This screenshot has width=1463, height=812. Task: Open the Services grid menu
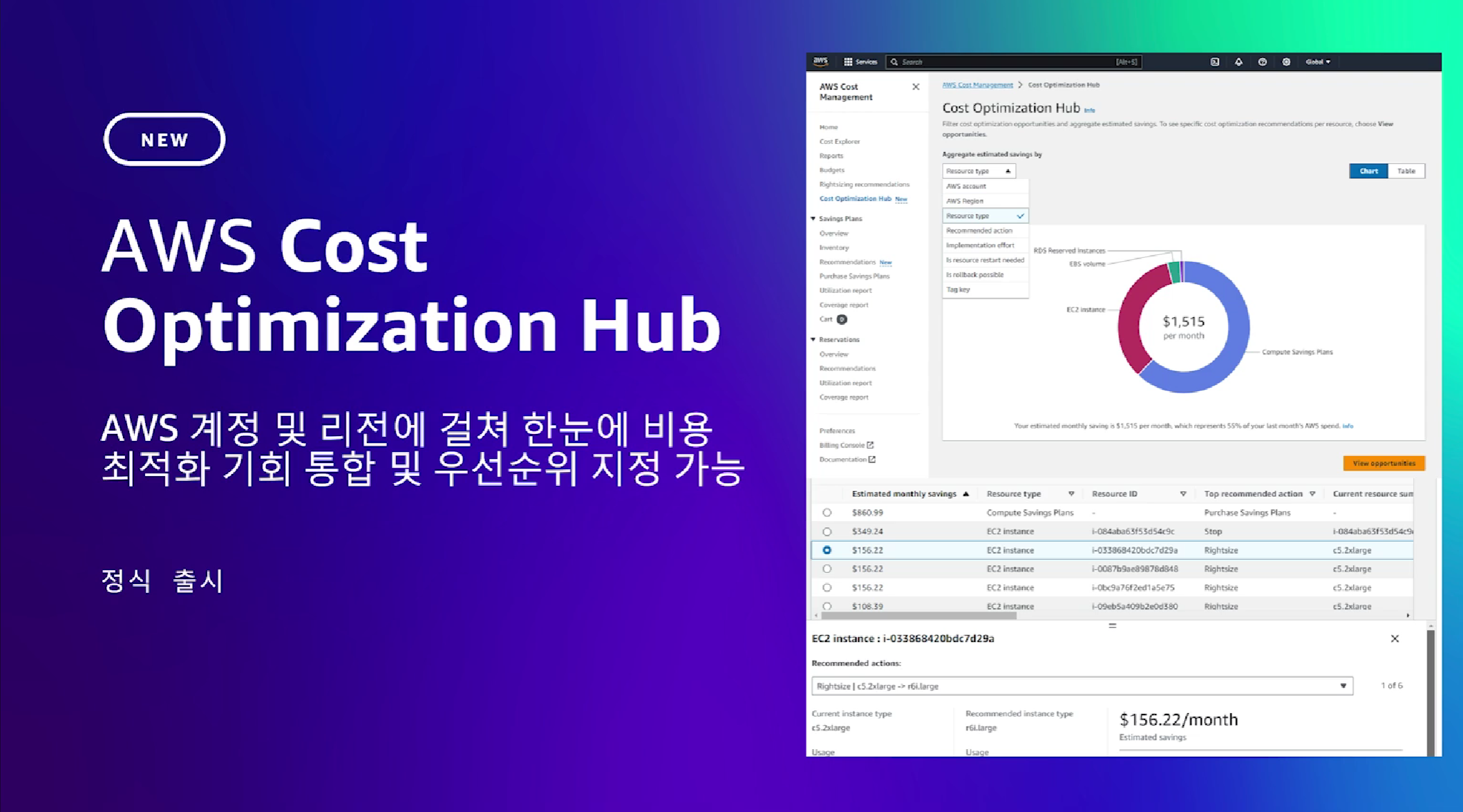pyautogui.click(x=860, y=62)
